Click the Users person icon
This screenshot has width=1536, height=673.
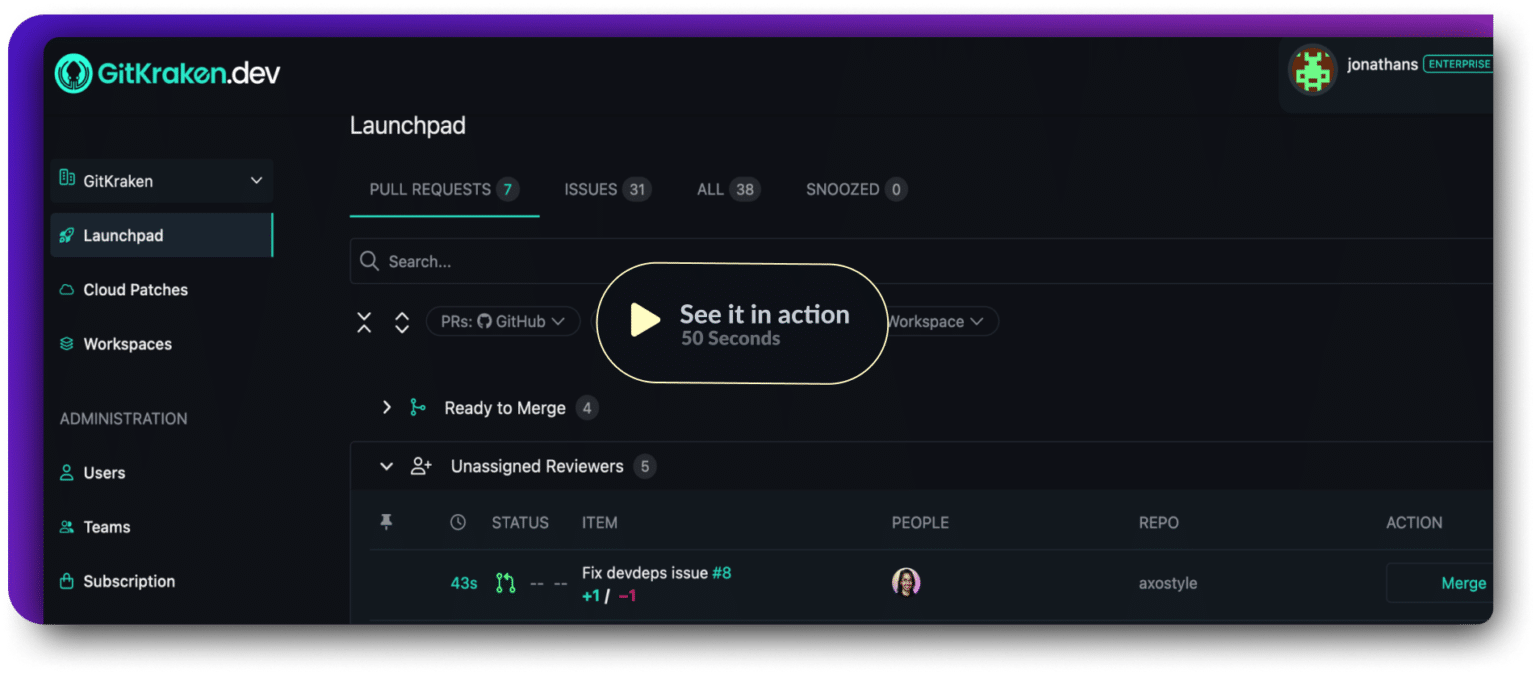pos(67,473)
